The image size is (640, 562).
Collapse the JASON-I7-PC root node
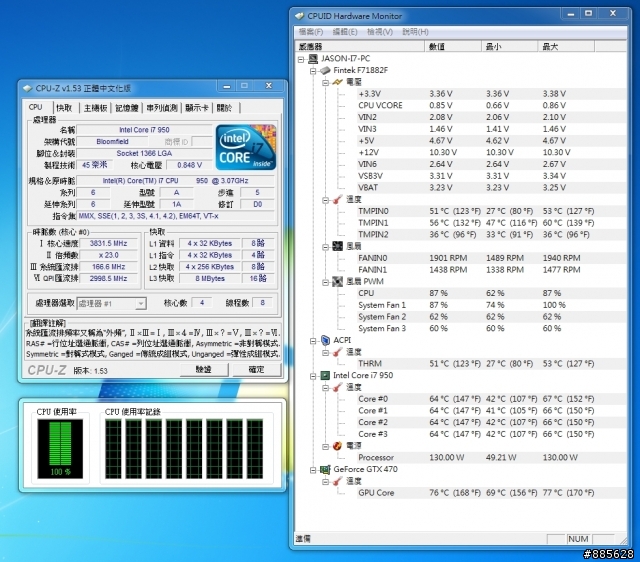point(301,60)
